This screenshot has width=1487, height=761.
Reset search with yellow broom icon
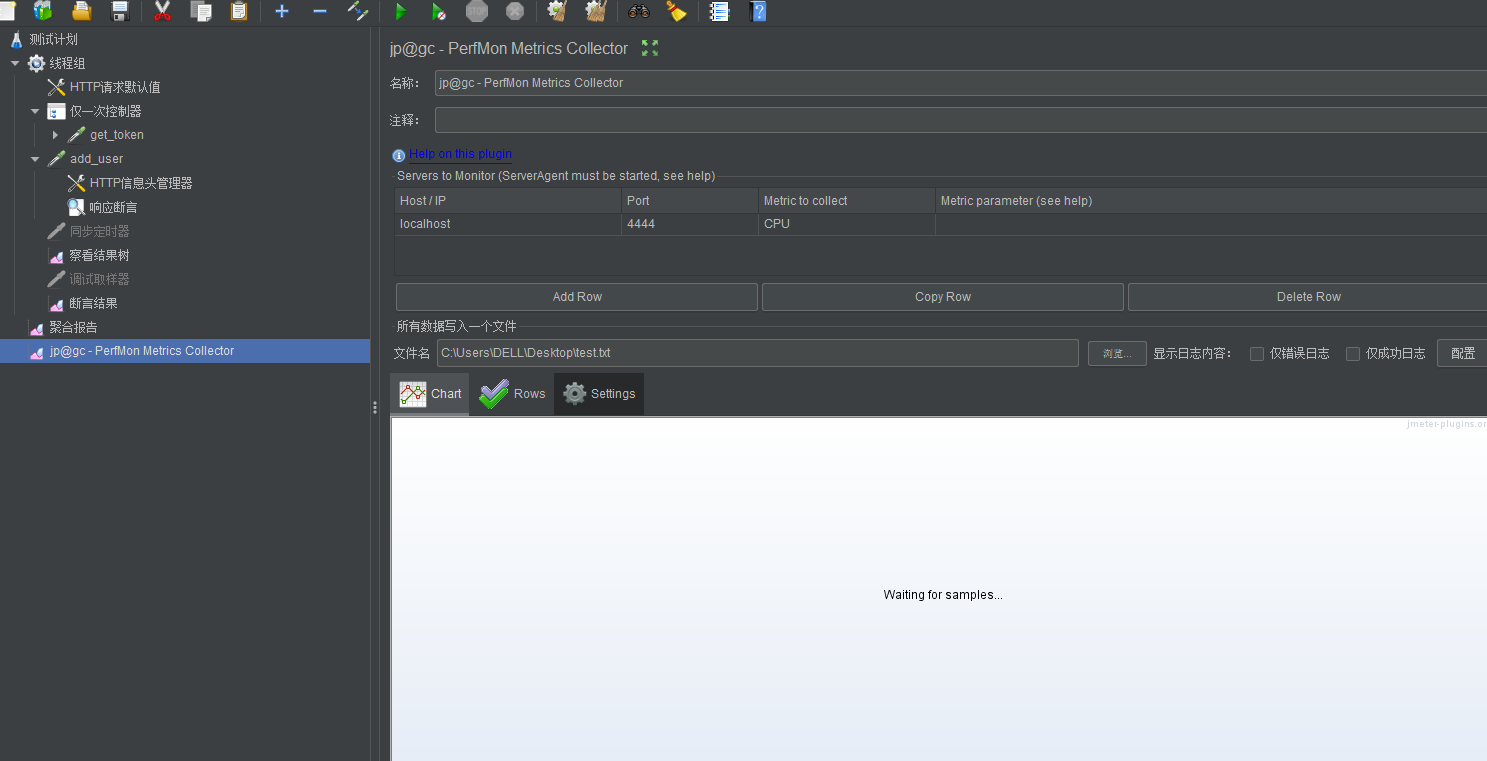pos(677,11)
